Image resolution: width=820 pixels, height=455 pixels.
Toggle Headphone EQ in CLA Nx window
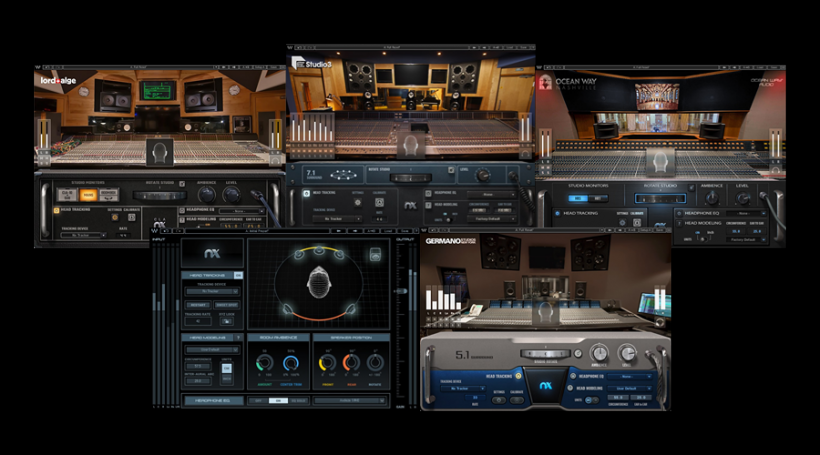click(x=182, y=210)
